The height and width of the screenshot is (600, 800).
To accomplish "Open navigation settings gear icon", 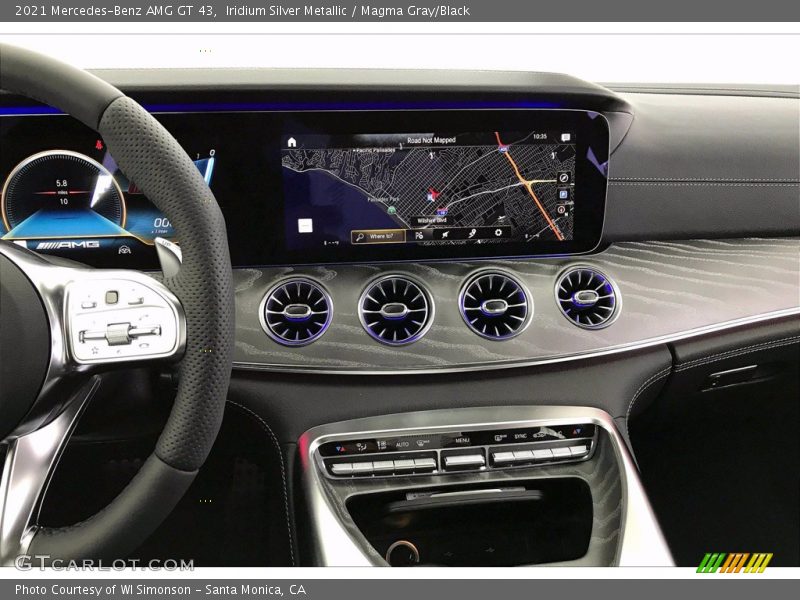I will tap(498, 233).
